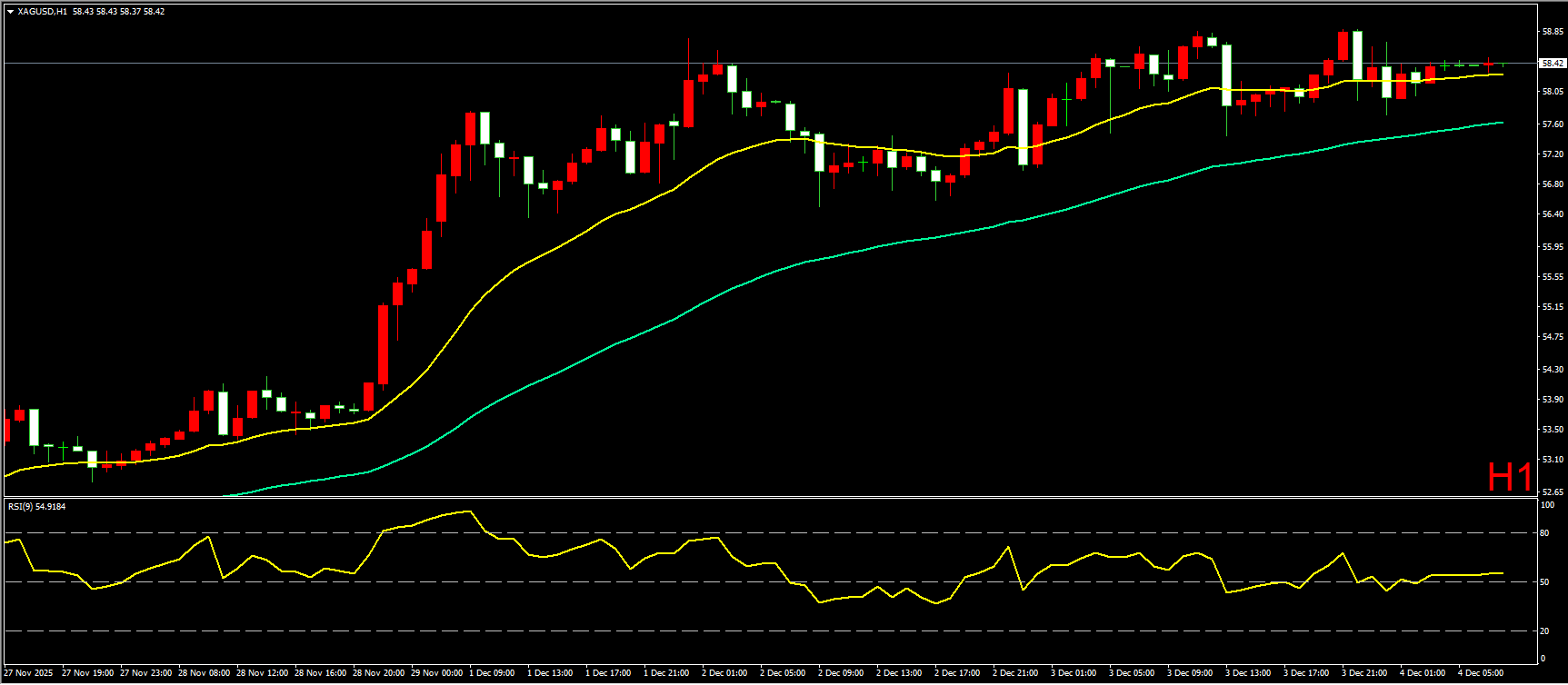Select the current price label 58.42

coord(1553,64)
